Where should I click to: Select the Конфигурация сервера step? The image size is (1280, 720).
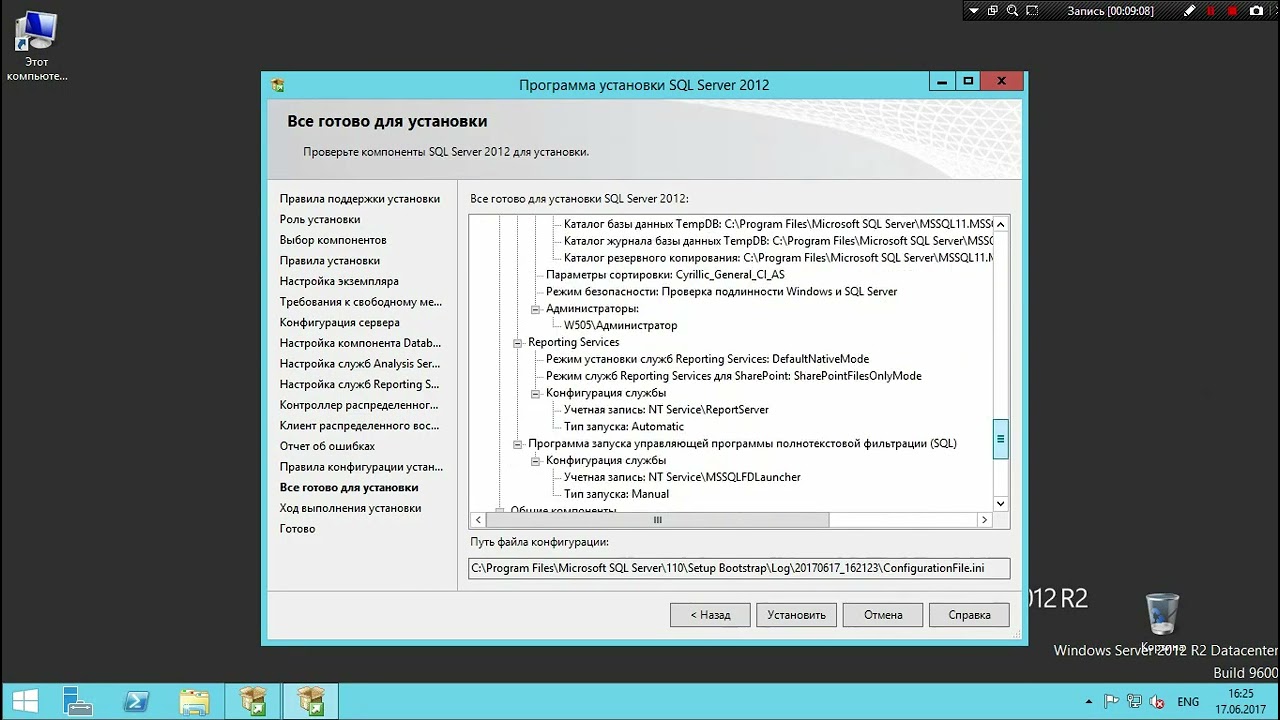click(340, 322)
